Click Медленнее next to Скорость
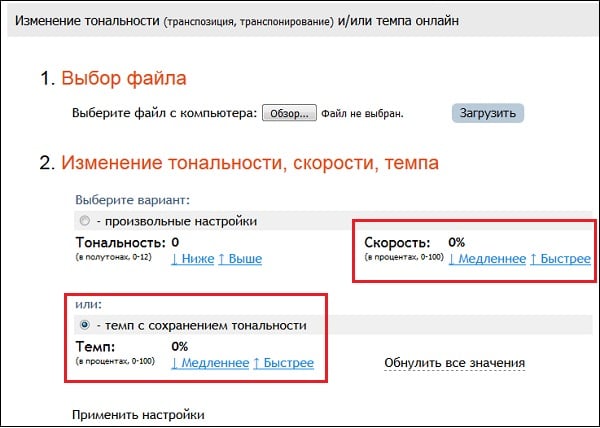 [x=487, y=259]
